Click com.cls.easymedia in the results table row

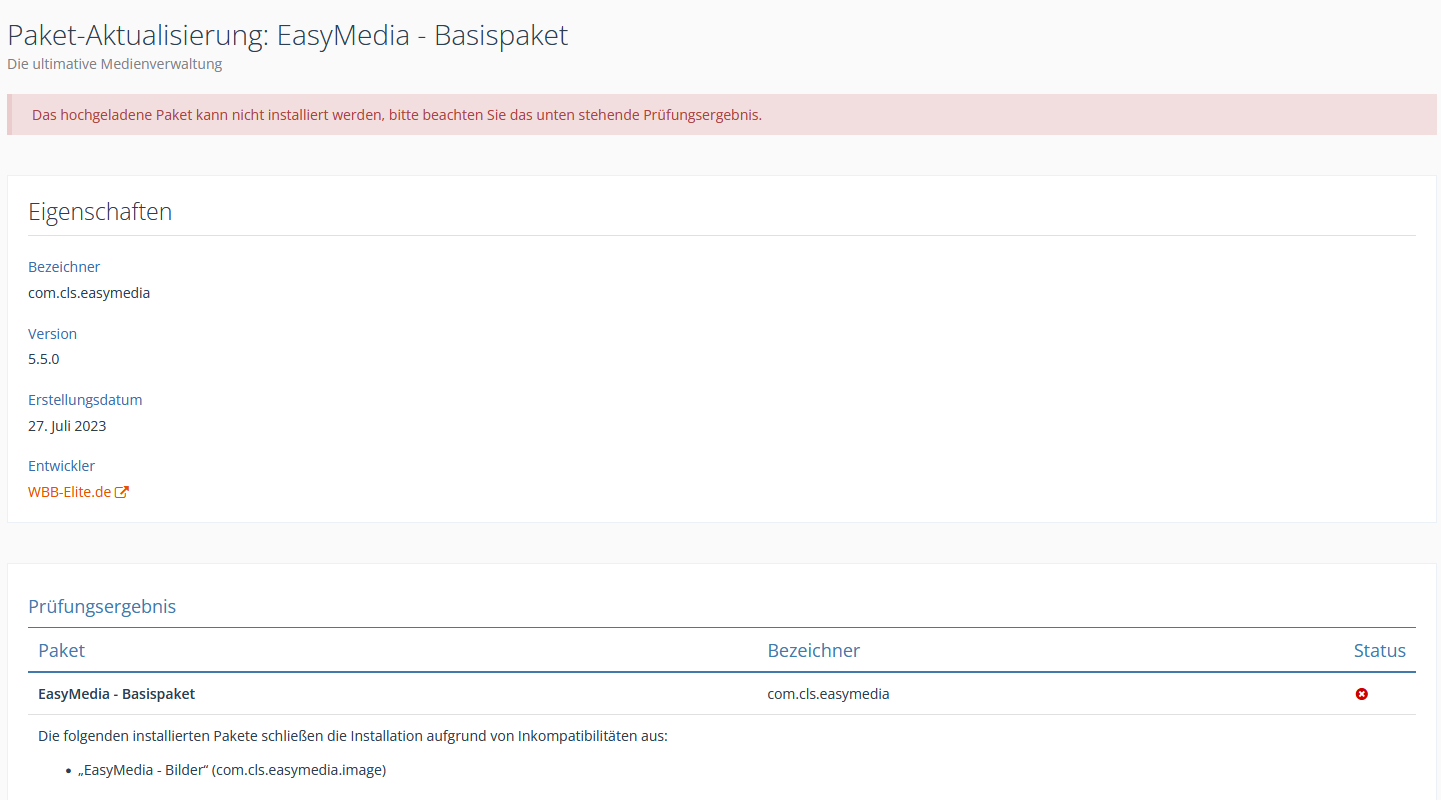click(828, 694)
